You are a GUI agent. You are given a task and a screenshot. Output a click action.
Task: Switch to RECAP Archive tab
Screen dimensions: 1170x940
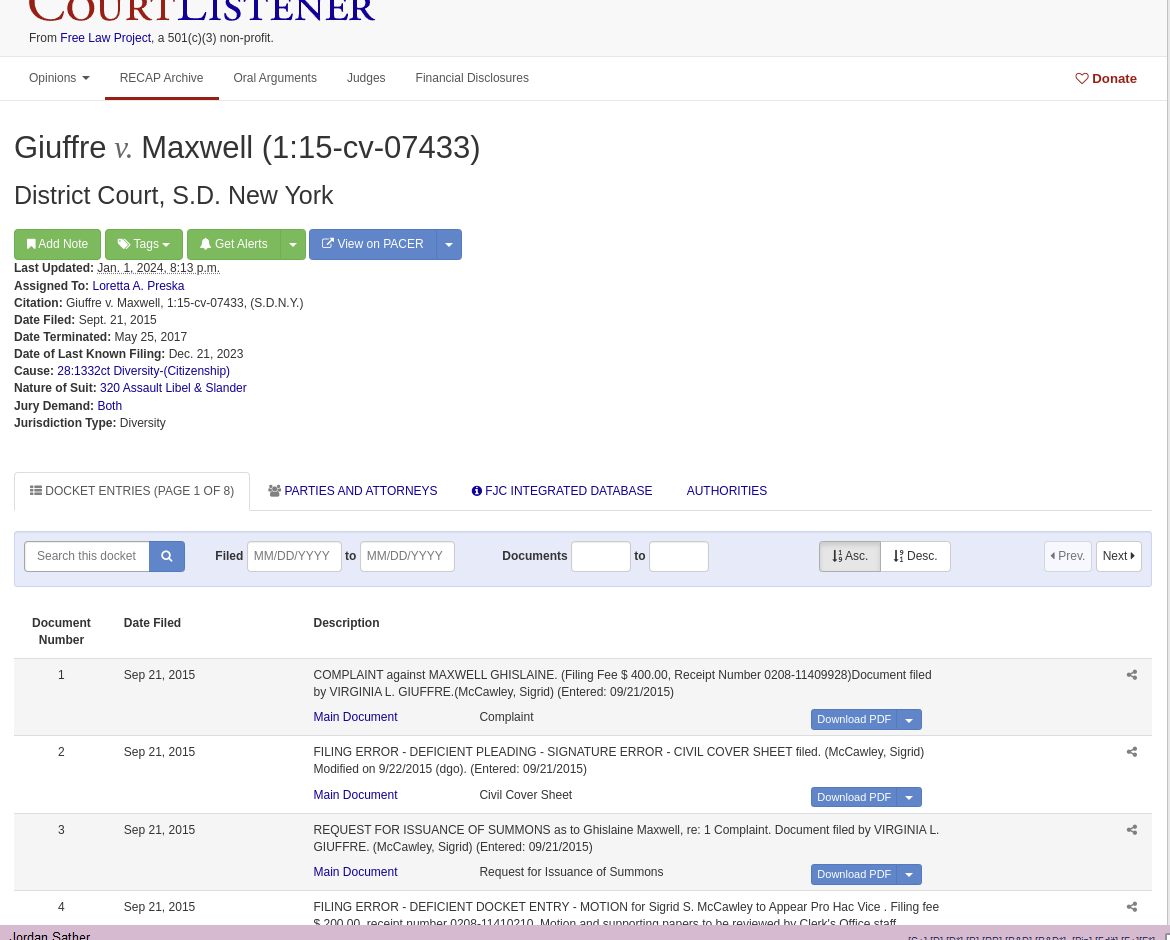[x=161, y=78]
